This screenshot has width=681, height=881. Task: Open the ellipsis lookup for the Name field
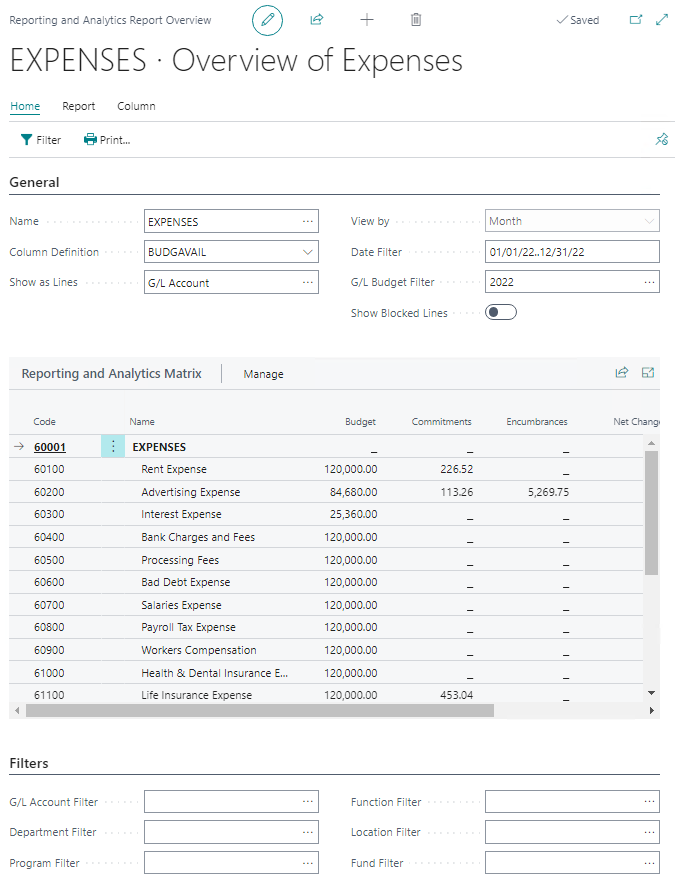tap(307, 221)
